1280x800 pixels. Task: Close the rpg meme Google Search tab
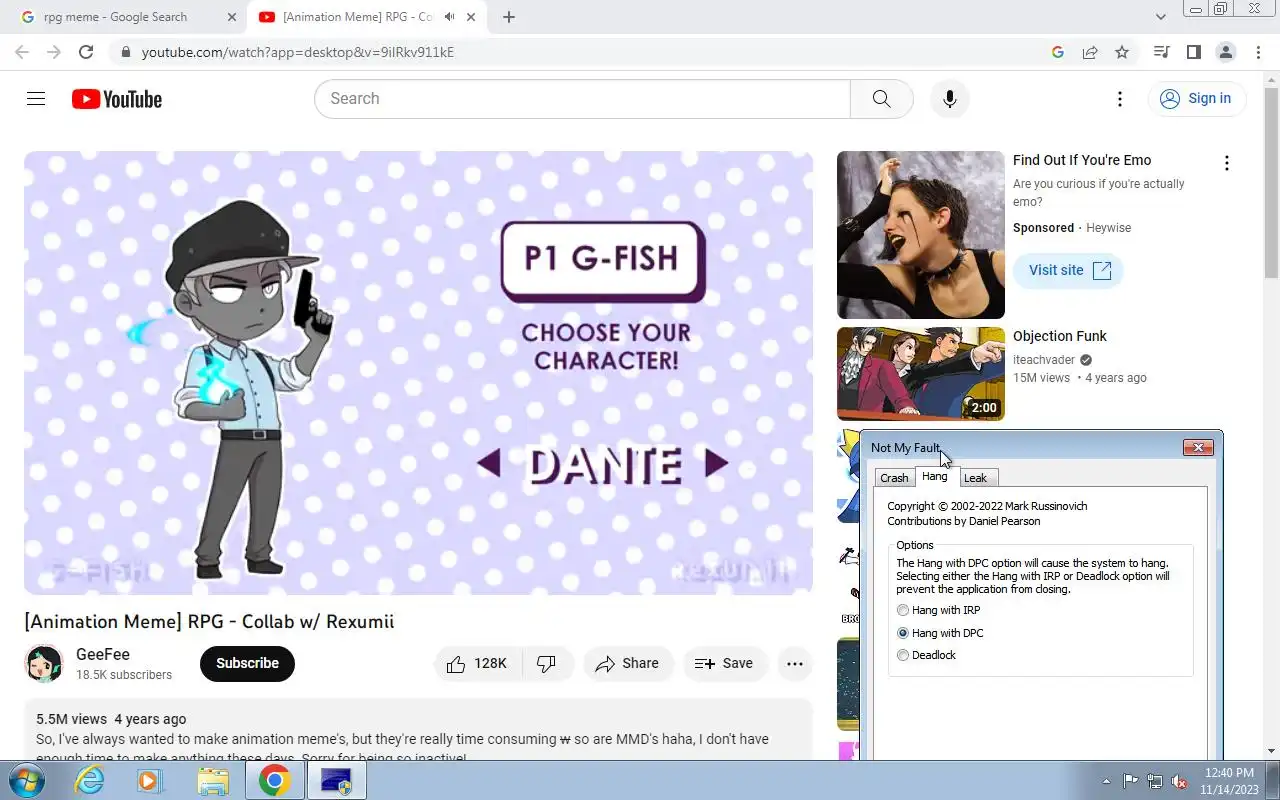(x=232, y=17)
